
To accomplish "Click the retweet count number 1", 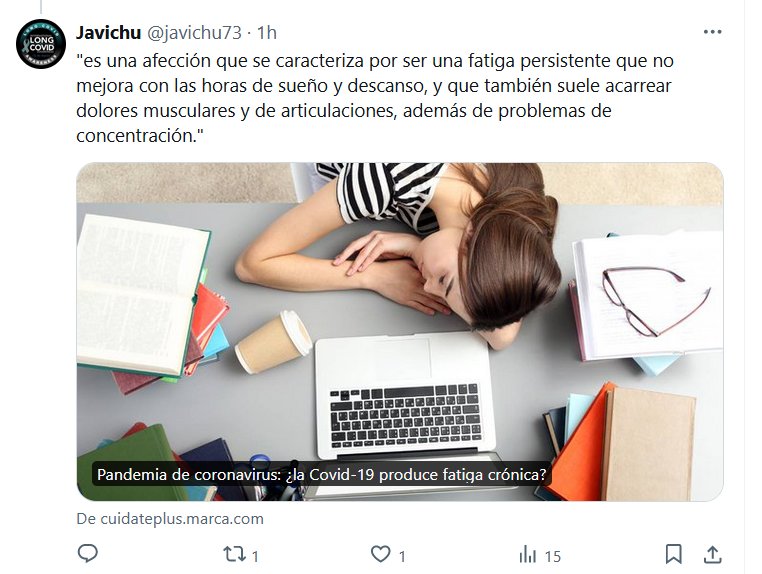I will tap(255, 556).
